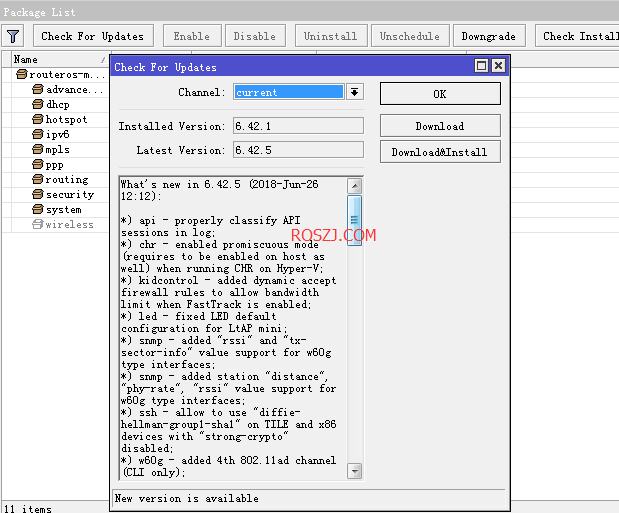619x513 pixels.
Task: Select the dhcp package icon
Action: click(38, 104)
